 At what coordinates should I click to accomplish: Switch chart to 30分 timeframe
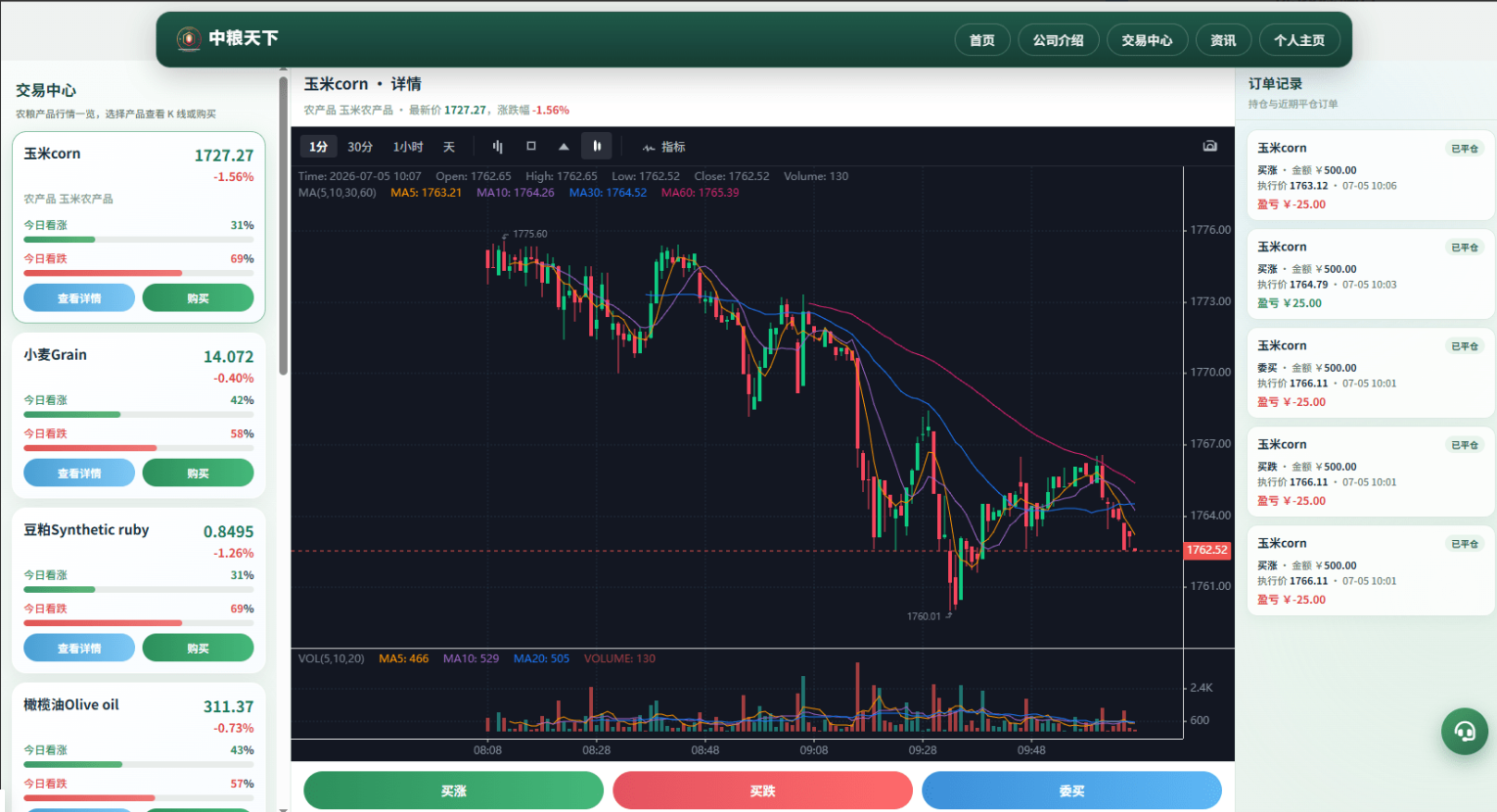(x=360, y=147)
